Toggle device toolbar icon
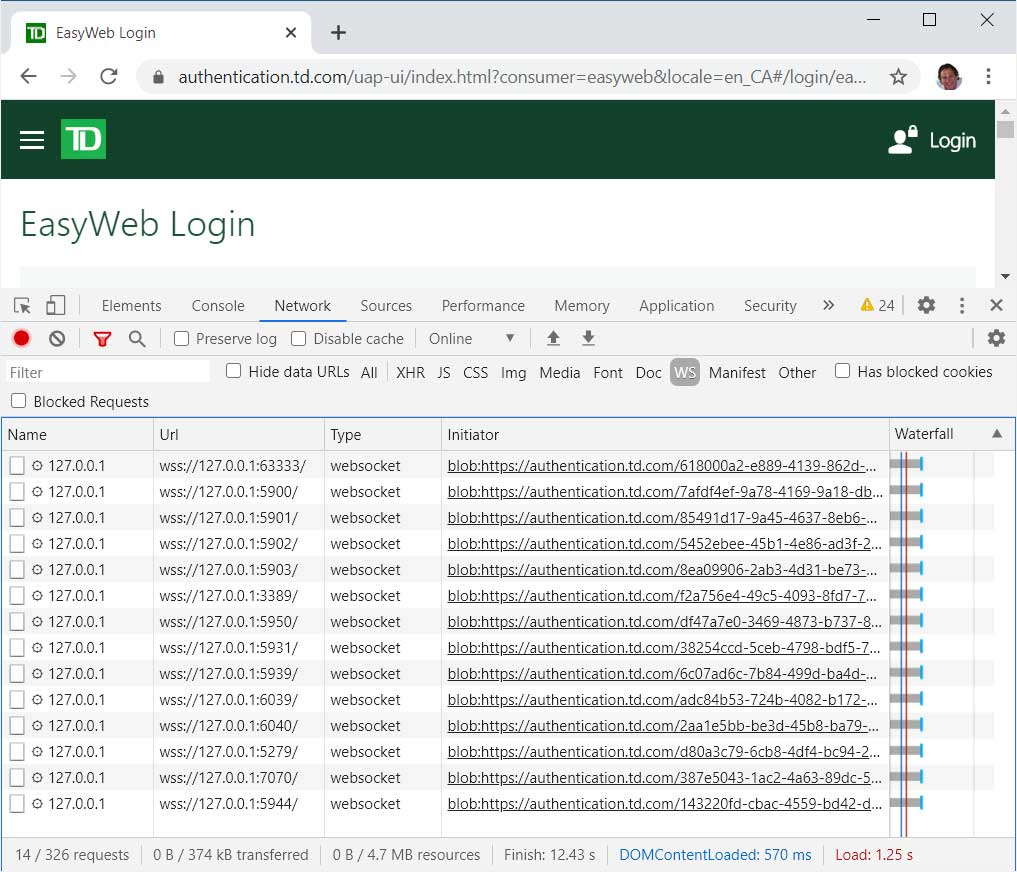This screenshot has height=872, width=1017. pos(56,305)
